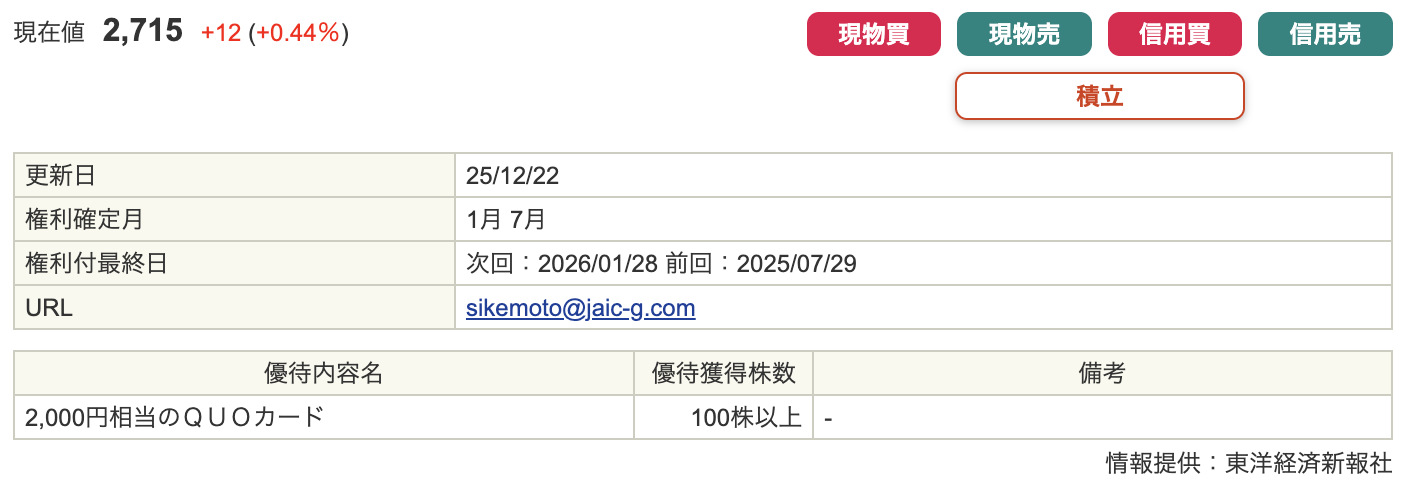Click the 優待獲得株数 column header

(723, 373)
